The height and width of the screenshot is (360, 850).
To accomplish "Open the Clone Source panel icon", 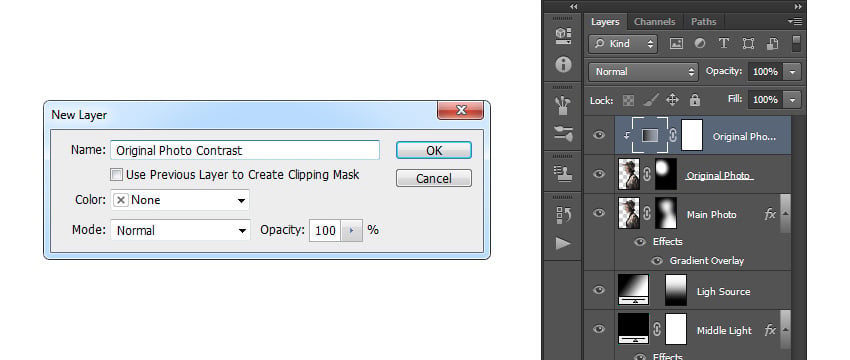I will click(563, 173).
